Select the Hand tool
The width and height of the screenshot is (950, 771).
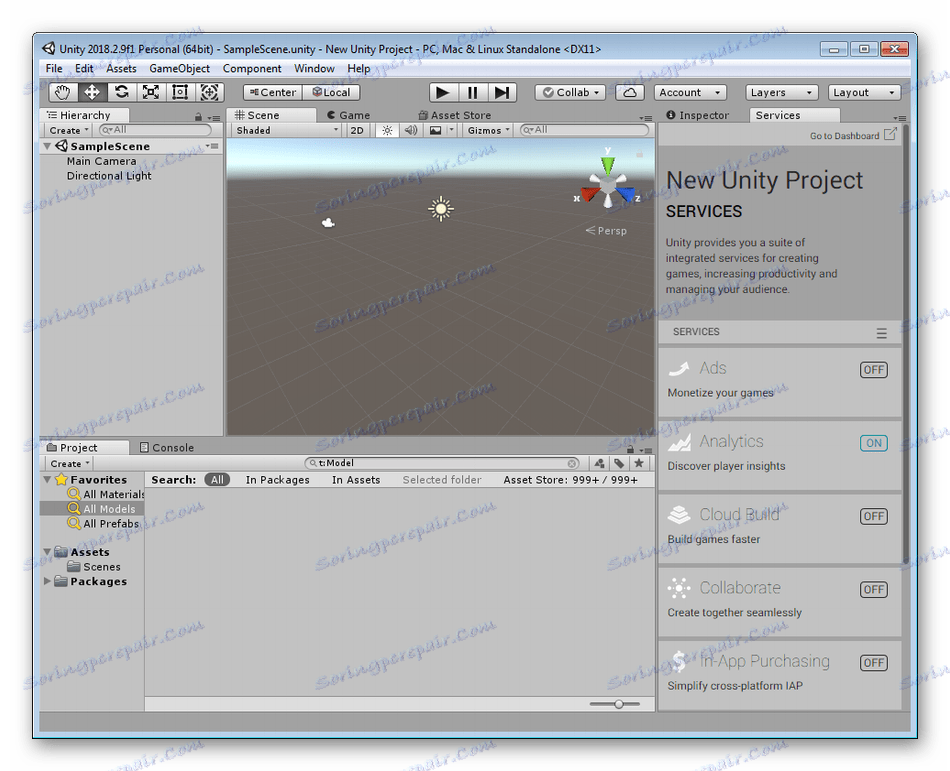63,92
